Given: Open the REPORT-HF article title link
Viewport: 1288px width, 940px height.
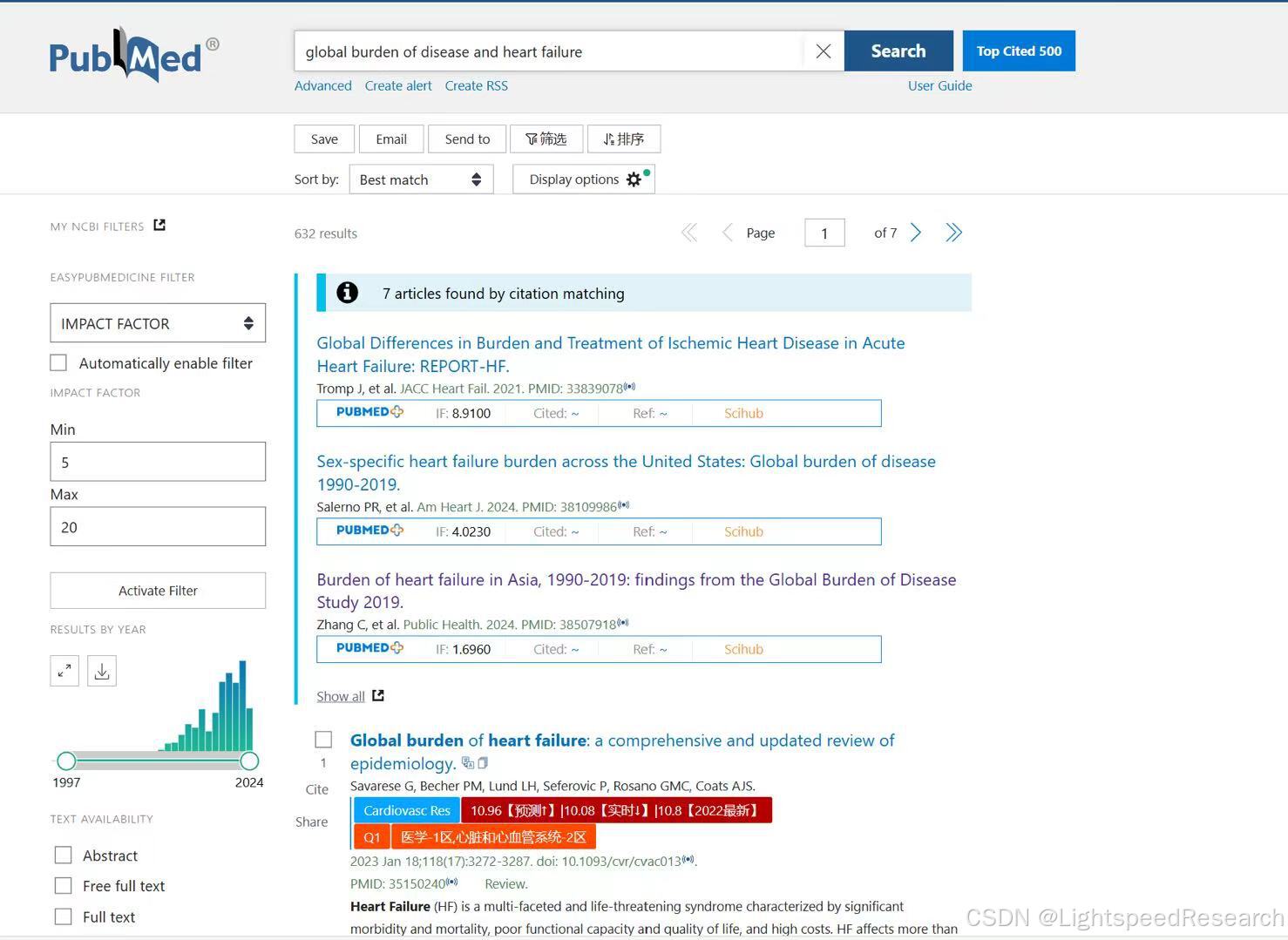Looking at the screenshot, I should pyautogui.click(x=611, y=355).
